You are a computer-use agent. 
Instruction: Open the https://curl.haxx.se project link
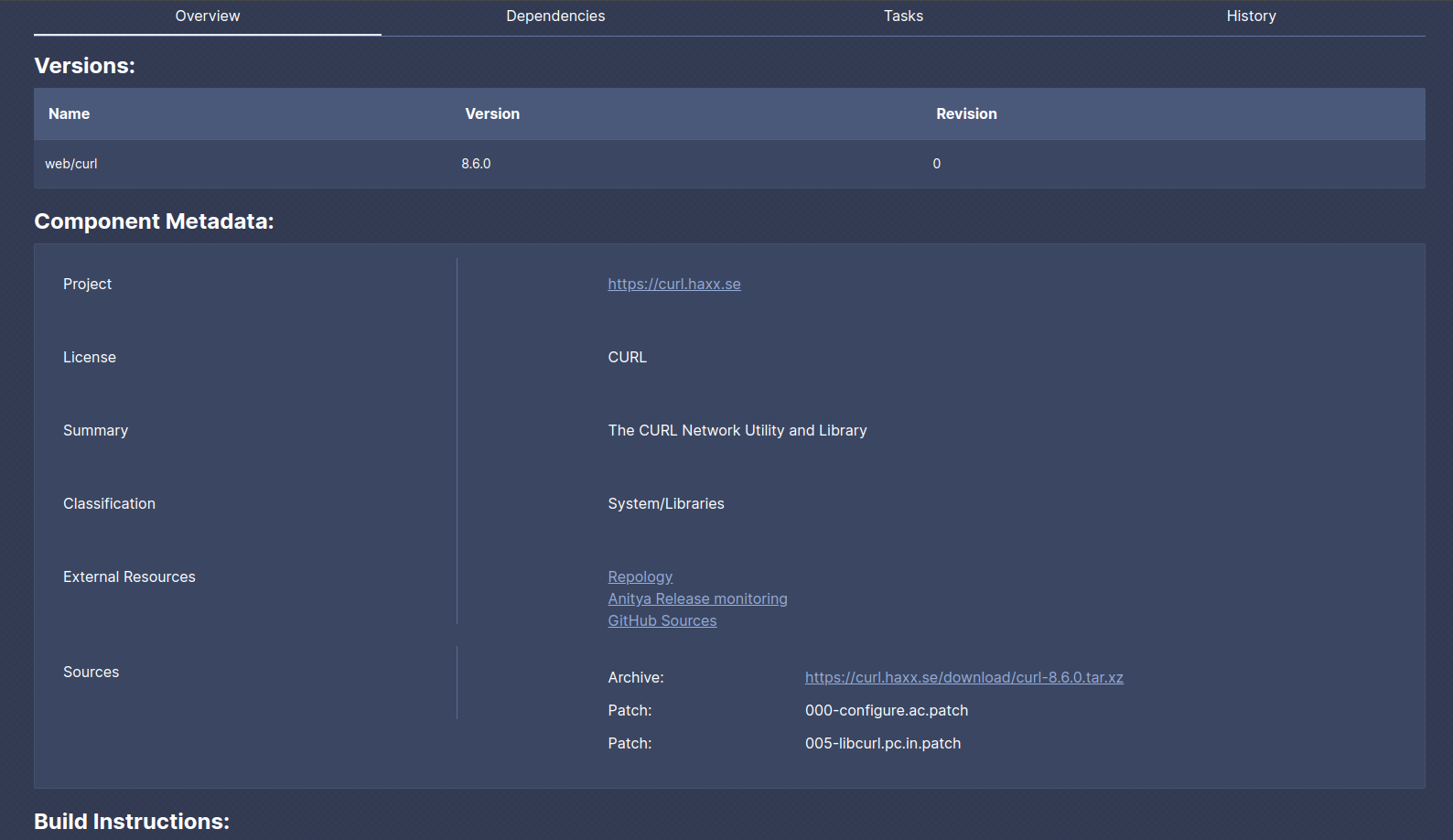pyautogui.click(x=674, y=285)
